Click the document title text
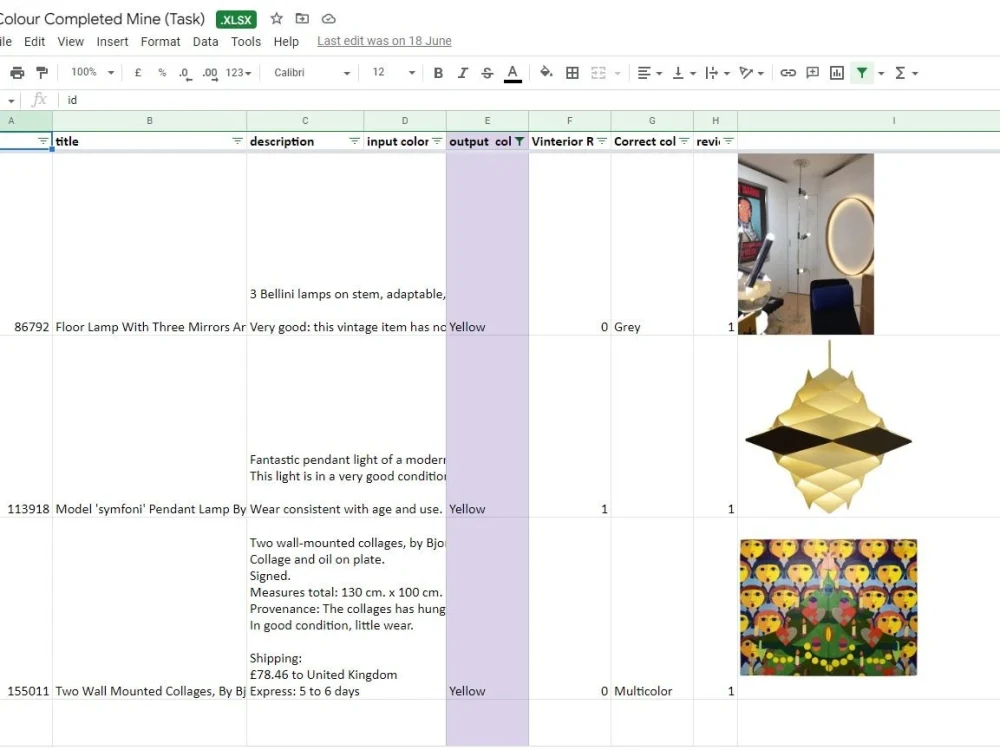1000x750 pixels. click(101, 18)
